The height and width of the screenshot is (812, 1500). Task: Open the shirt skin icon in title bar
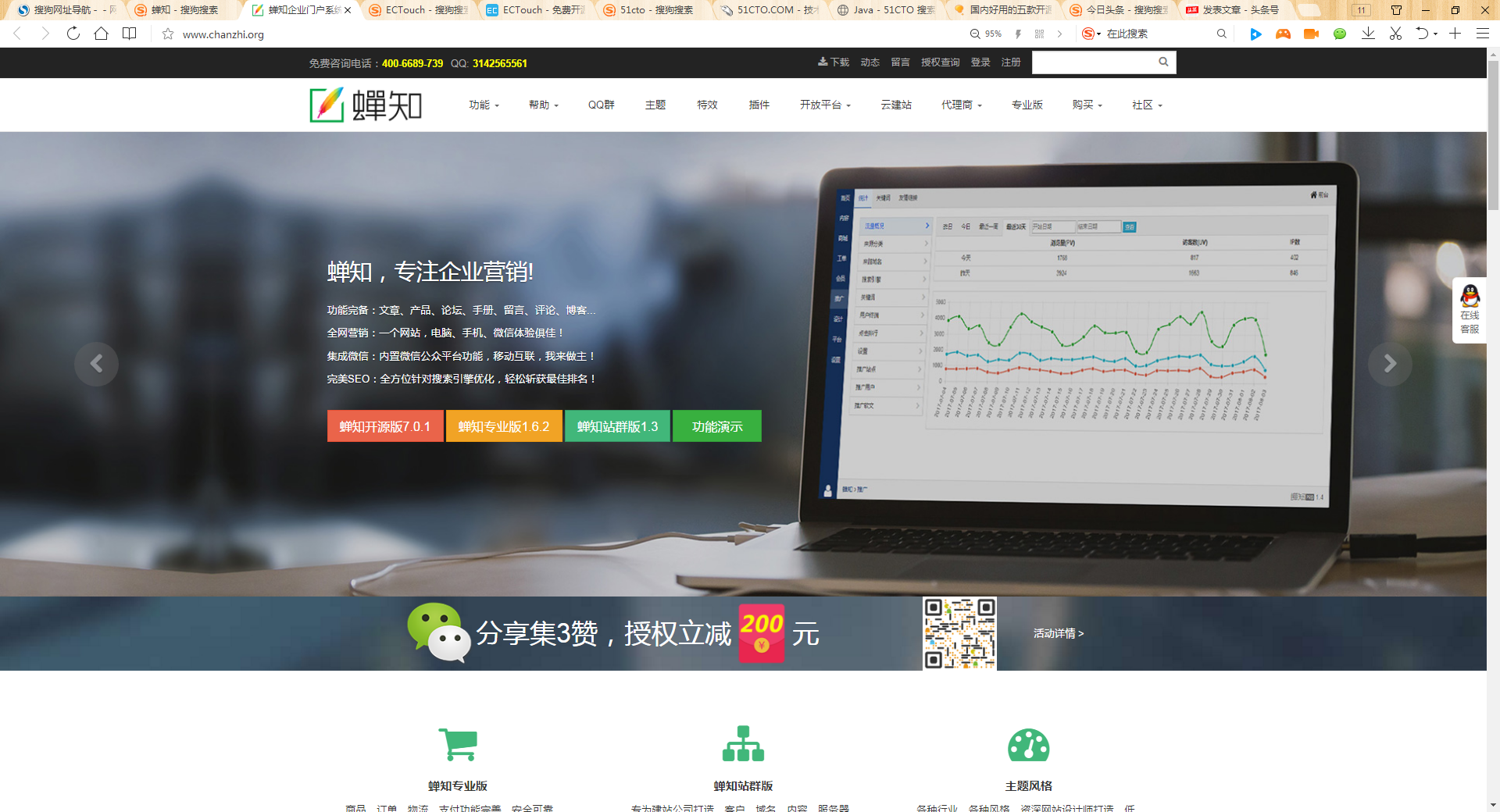[x=1396, y=10]
